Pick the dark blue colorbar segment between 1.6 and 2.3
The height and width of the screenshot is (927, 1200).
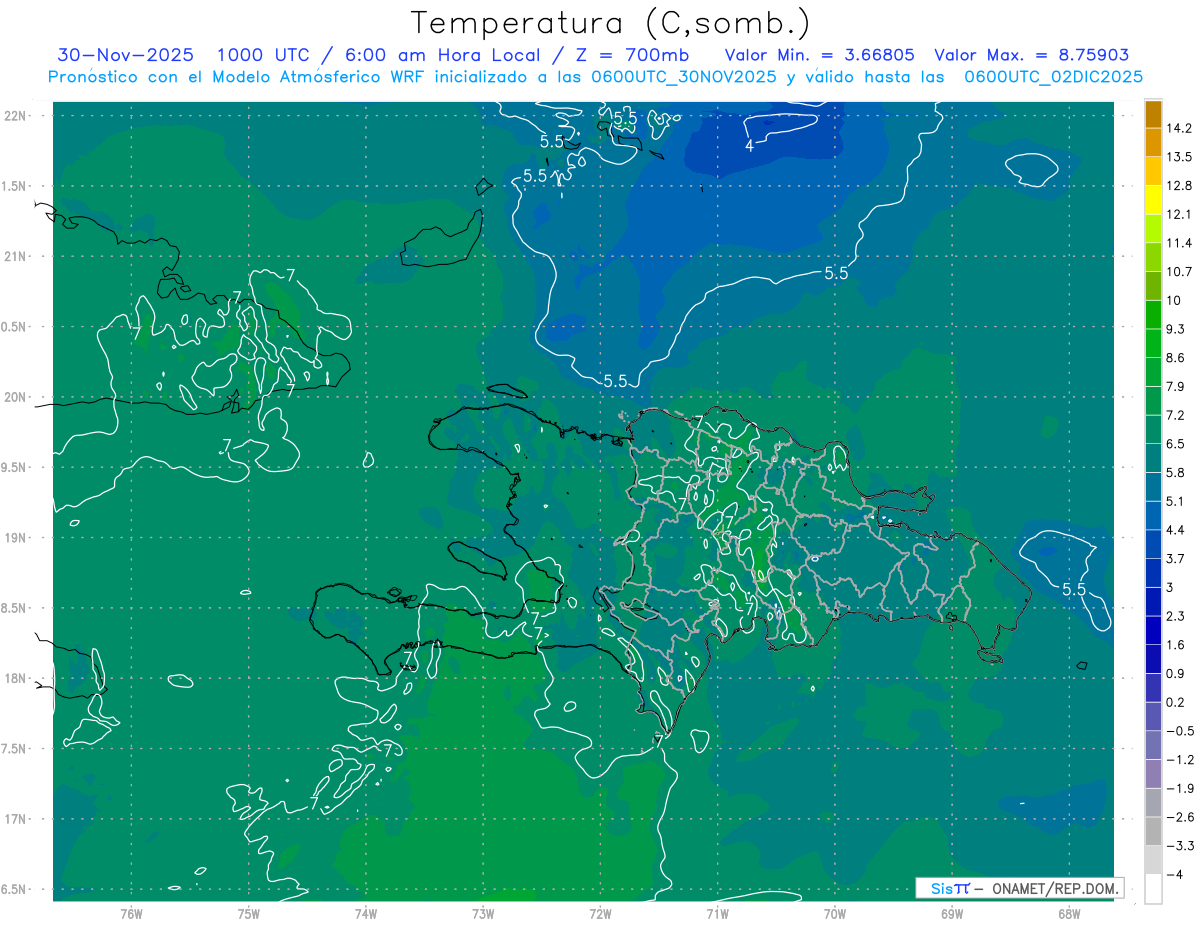1153,630
